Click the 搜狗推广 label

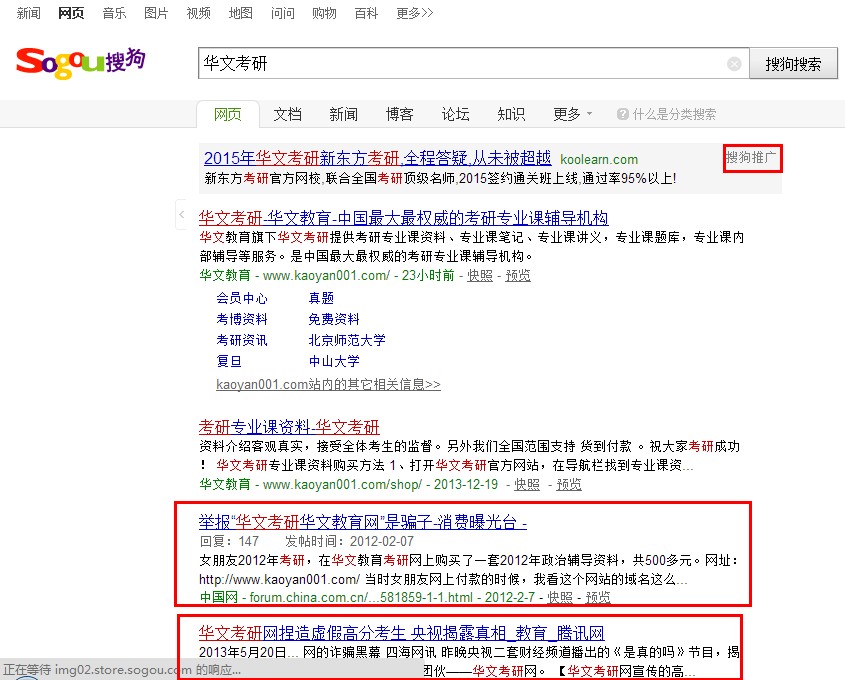[x=751, y=157]
